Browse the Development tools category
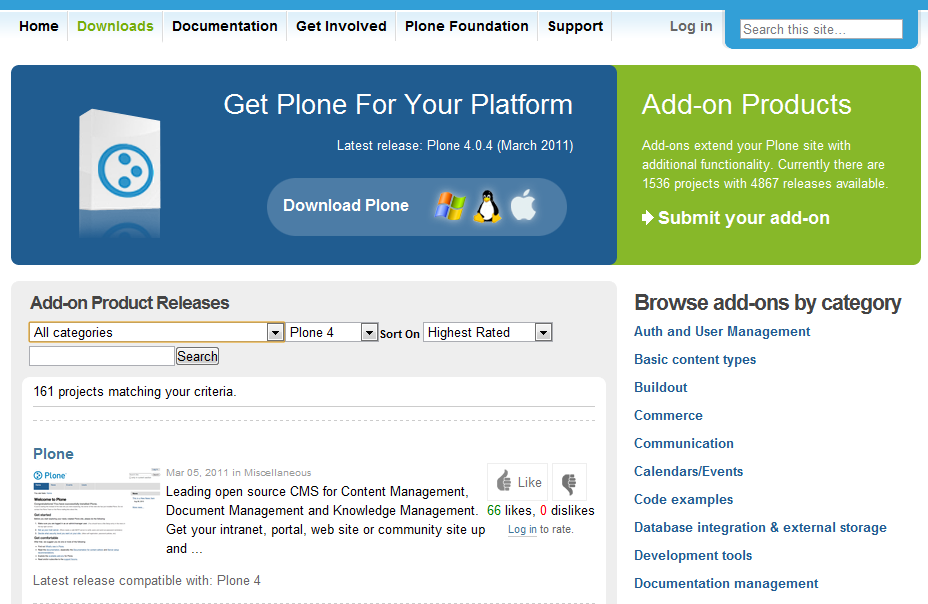 pyautogui.click(x=692, y=555)
